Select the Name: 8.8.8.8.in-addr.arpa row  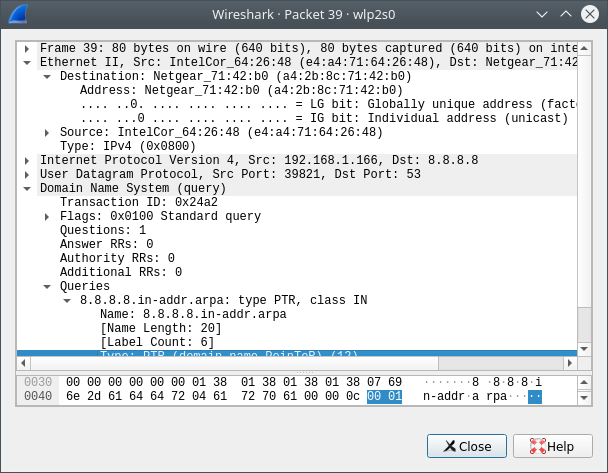[x=297, y=314]
